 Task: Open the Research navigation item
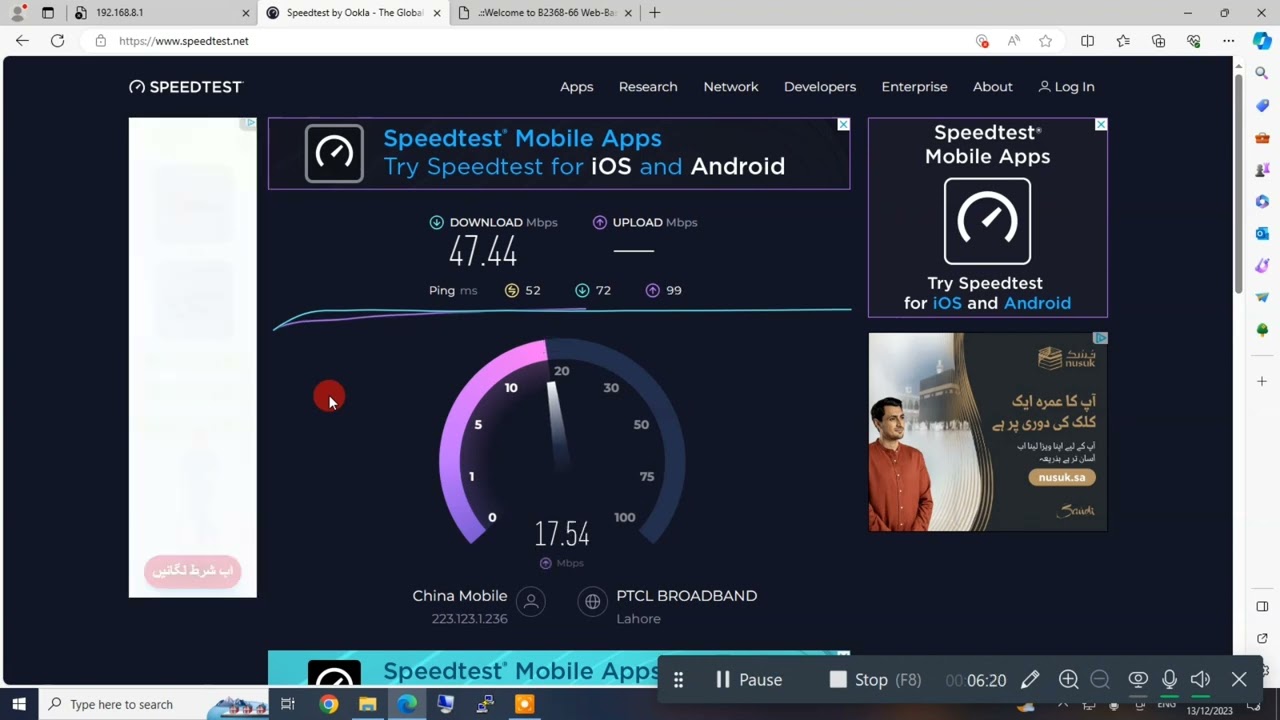click(648, 87)
